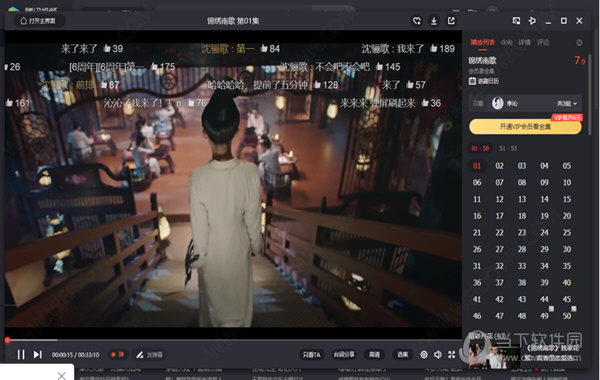The width and height of the screenshot is (600, 380).
Task: Expand the dropdown in the only-watch row
Action: coord(567,104)
